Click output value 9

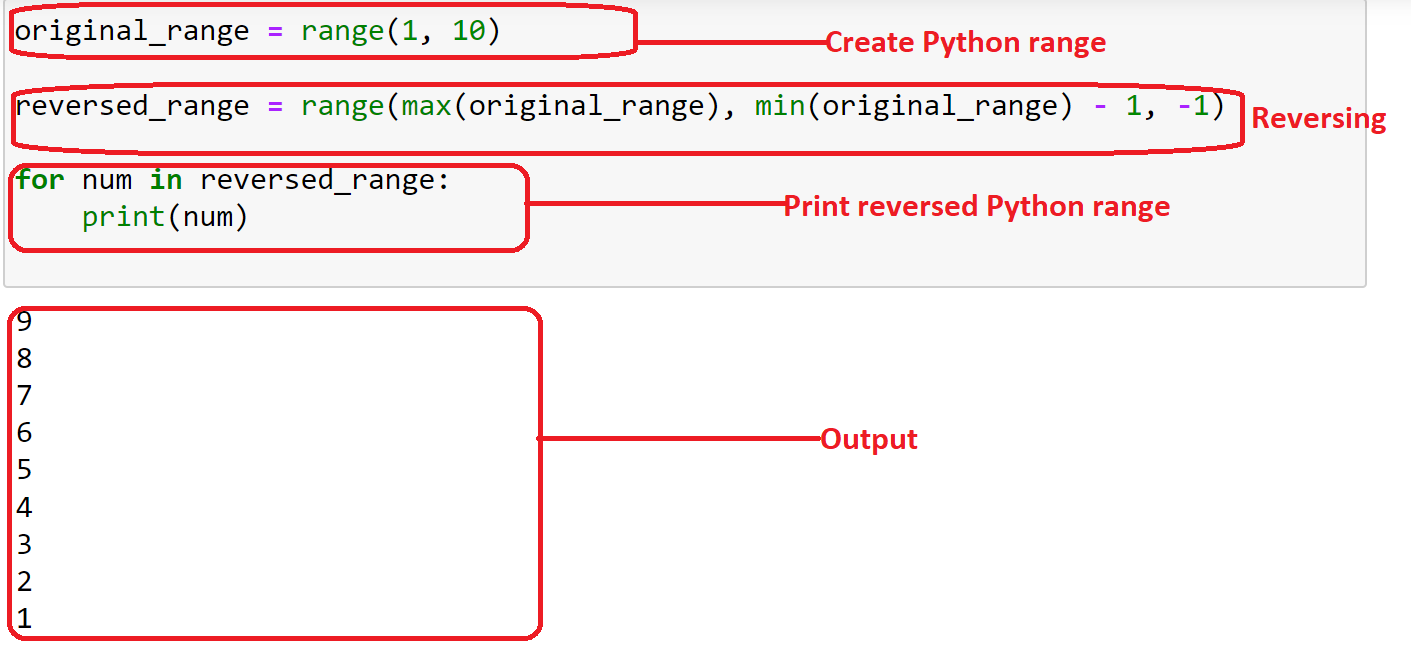click(24, 321)
